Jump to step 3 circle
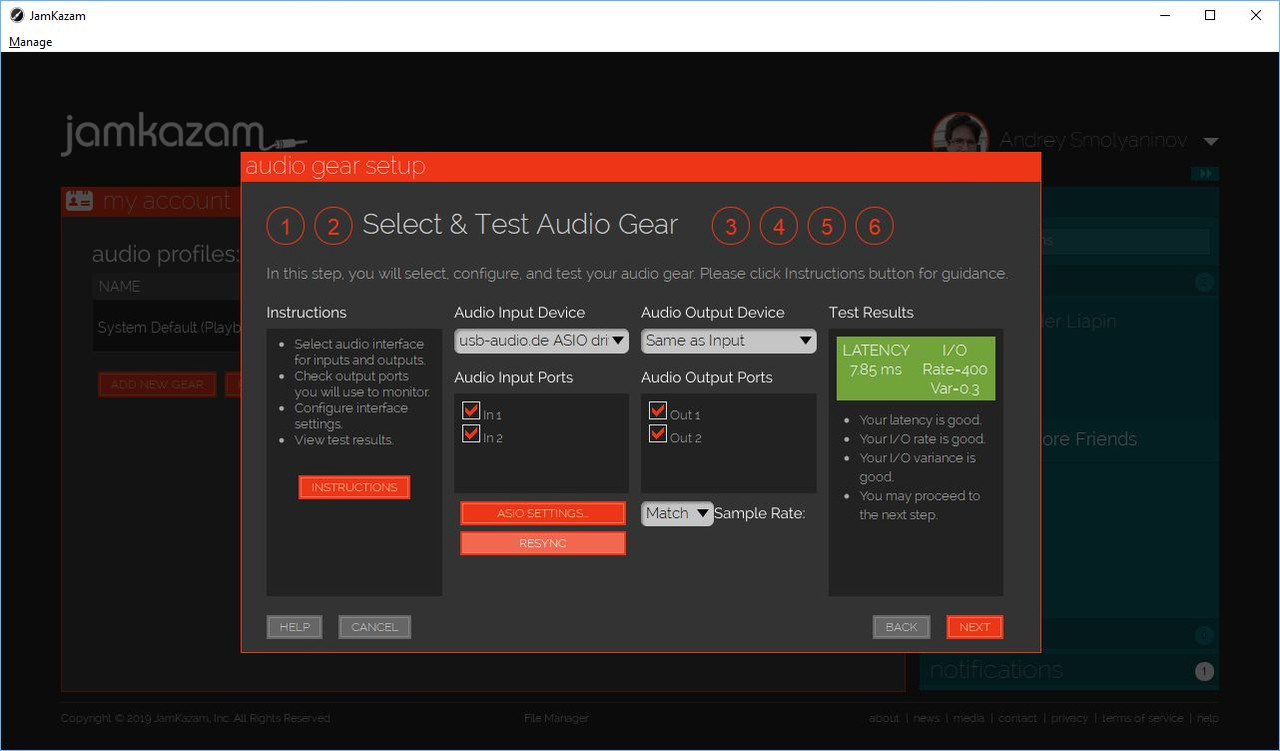The height and width of the screenshot is (751, 1280). tap(730, 227)
